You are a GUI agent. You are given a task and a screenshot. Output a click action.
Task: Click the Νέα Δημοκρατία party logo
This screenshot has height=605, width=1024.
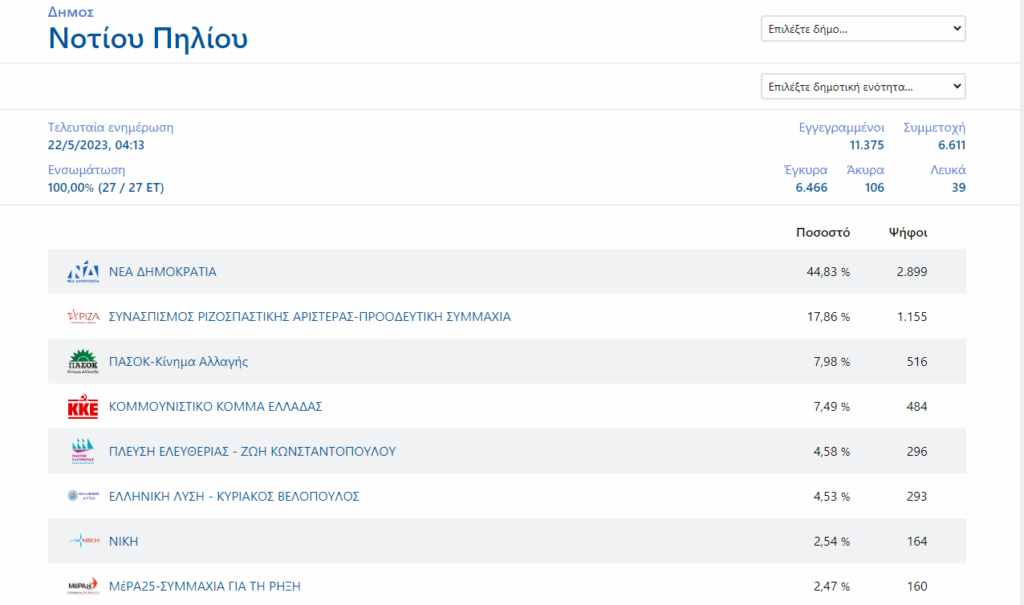point(82,272)
